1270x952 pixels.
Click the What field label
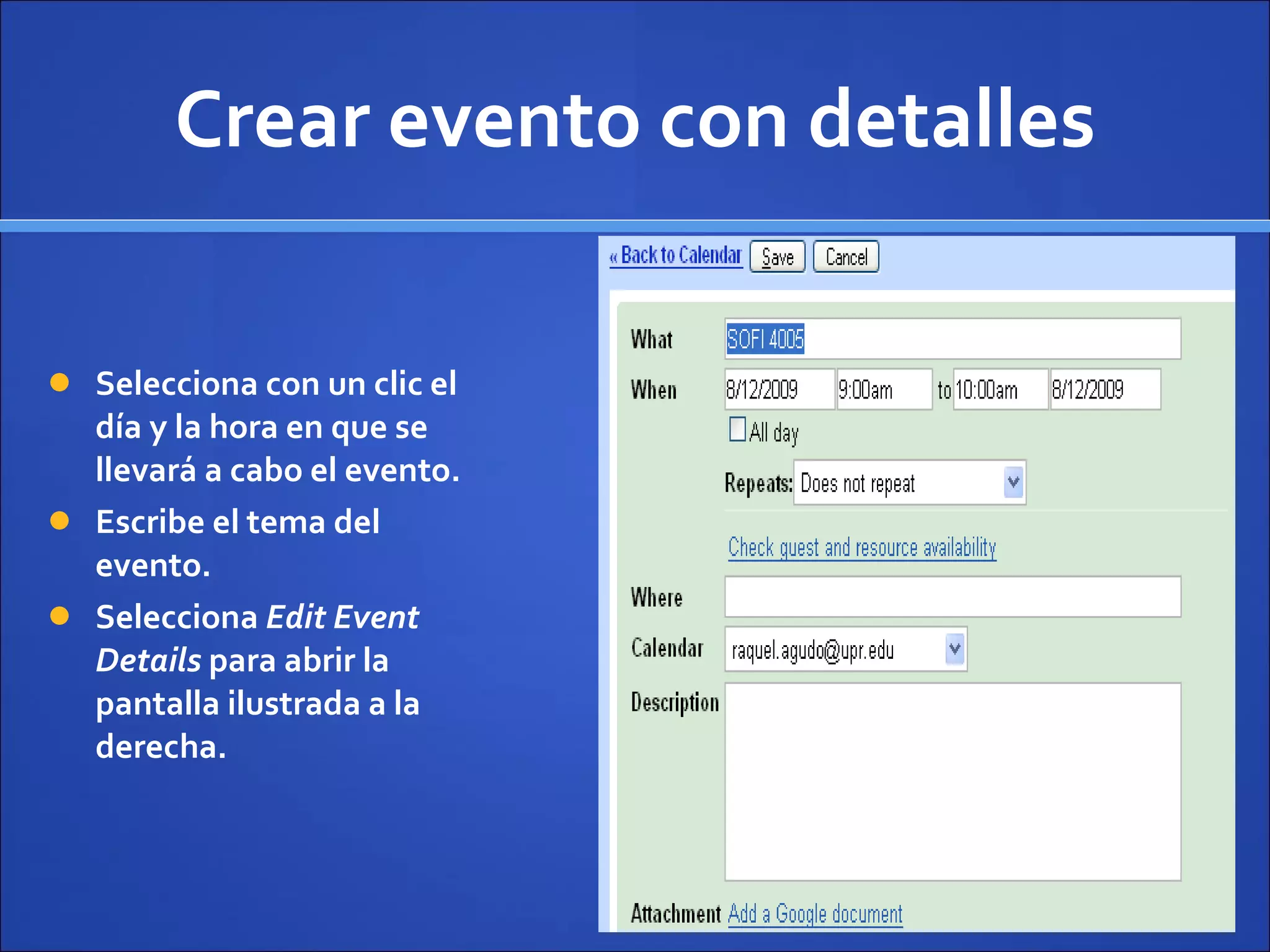652,340
